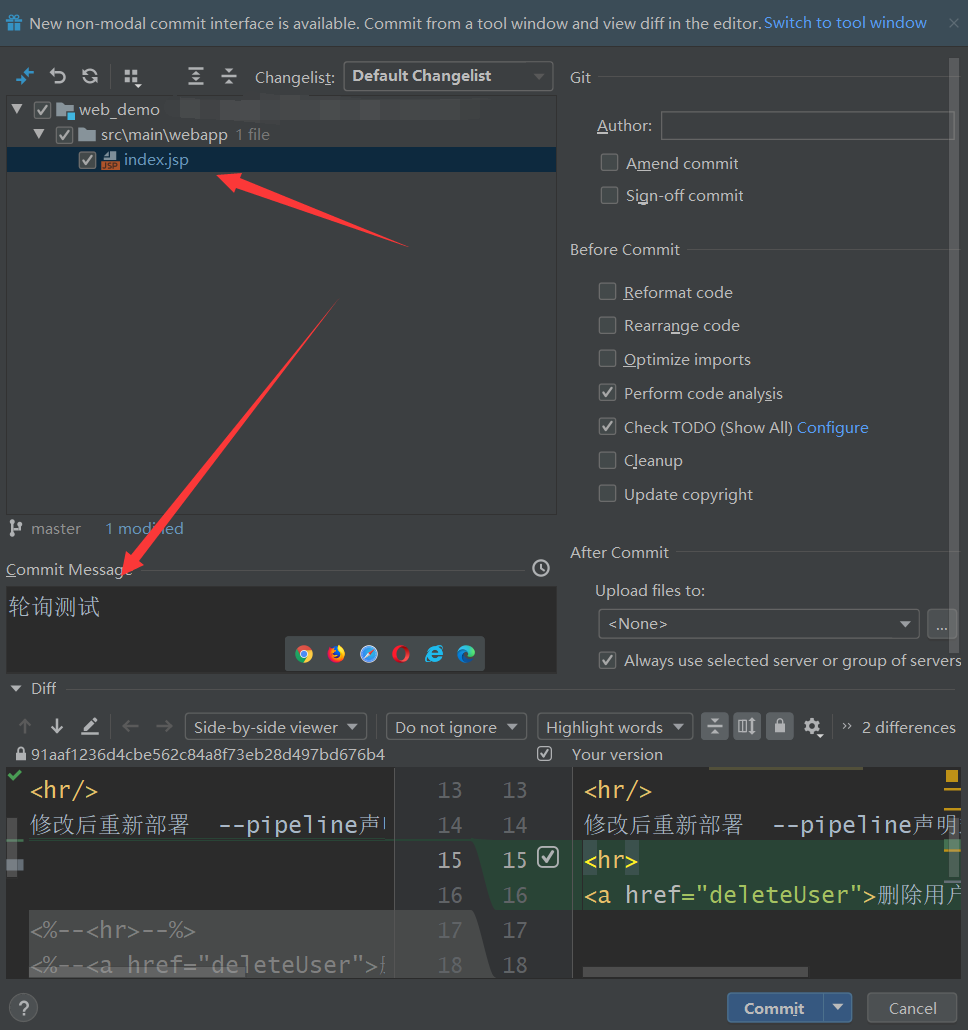This screenshot has height=1030, width=968.
Task: Click the diff toolbar overflow chevron
Action: pyautogui.click(x=847, y=726)
